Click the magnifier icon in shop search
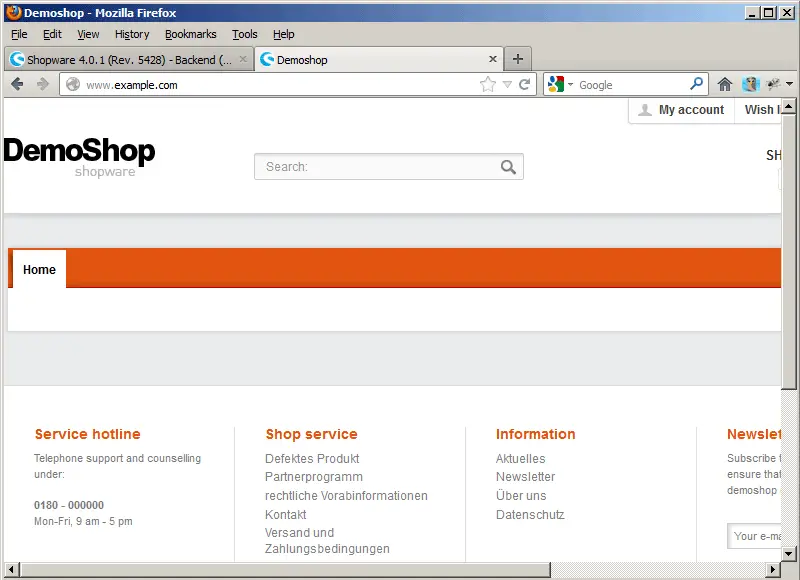The height and width of the screenshot is (580, 800). coord(508,167)
